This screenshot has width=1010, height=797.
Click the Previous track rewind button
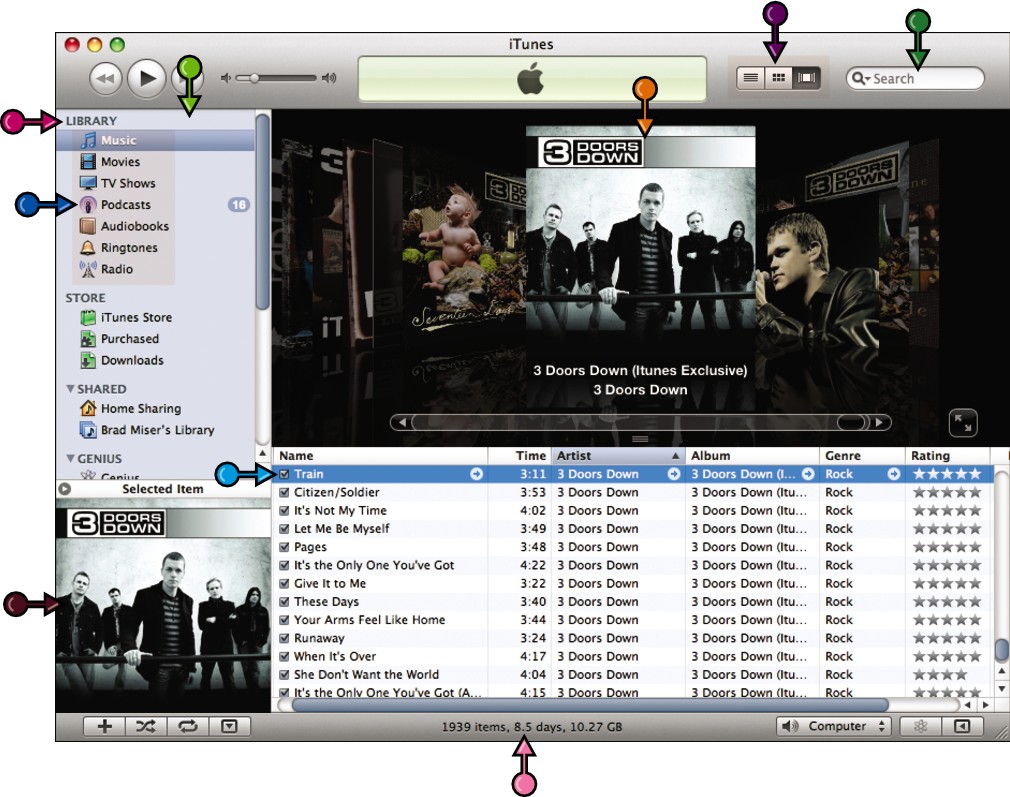105,79
